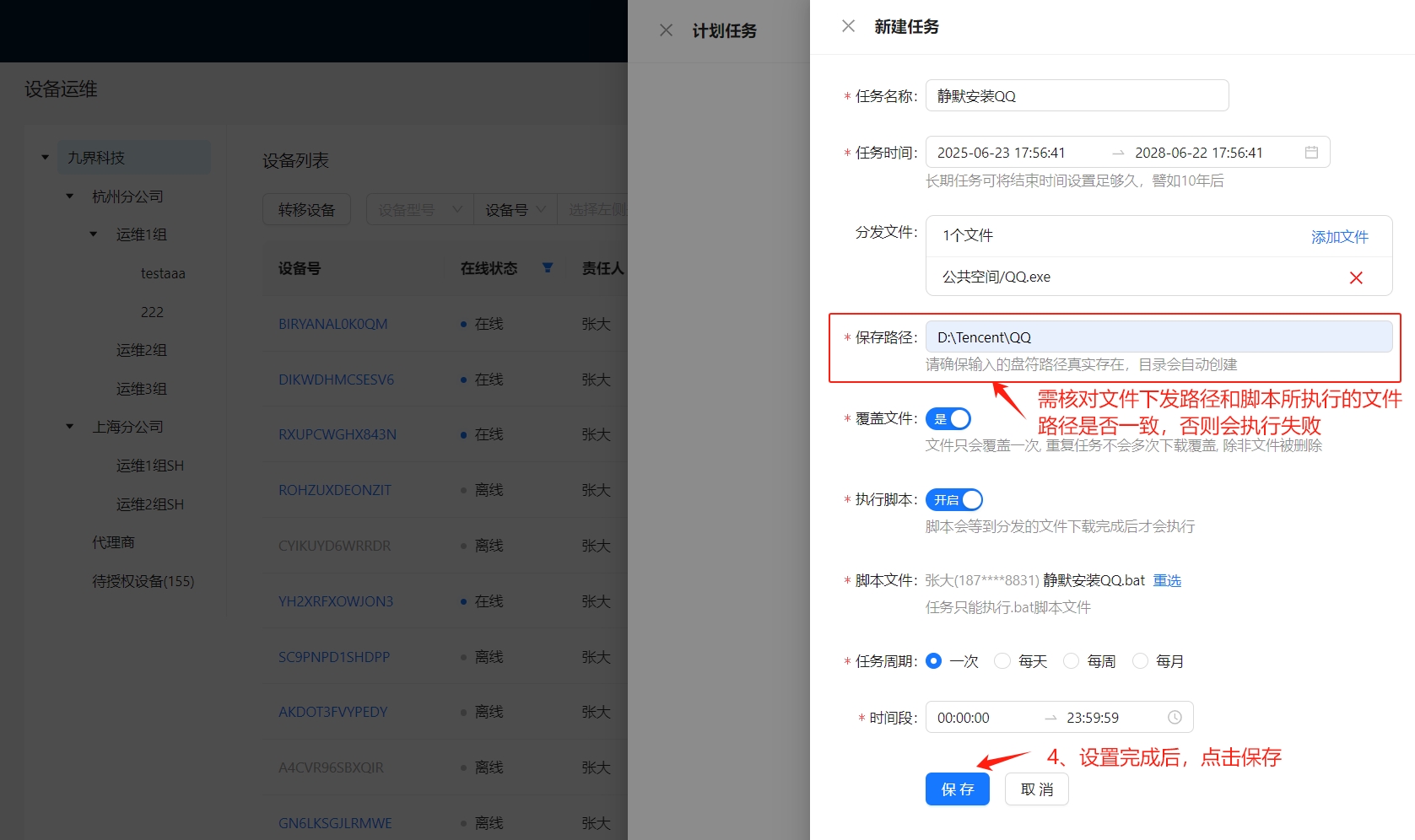Open device SC9PNPD1SHDPP link
Screen dimensions: 1415x840
pos(334,657)
